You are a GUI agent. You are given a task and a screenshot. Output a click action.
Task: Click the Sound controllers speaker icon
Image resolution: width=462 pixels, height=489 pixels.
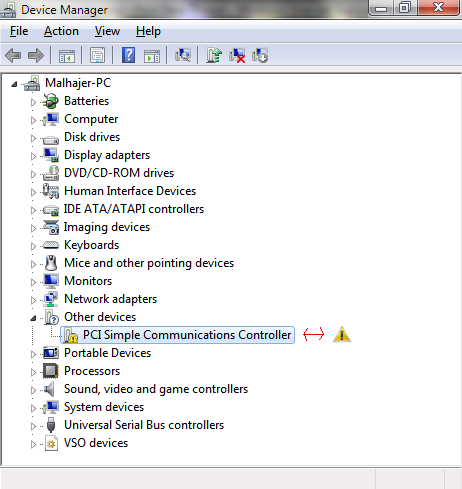pyautogui.click(x=49, y=389)
